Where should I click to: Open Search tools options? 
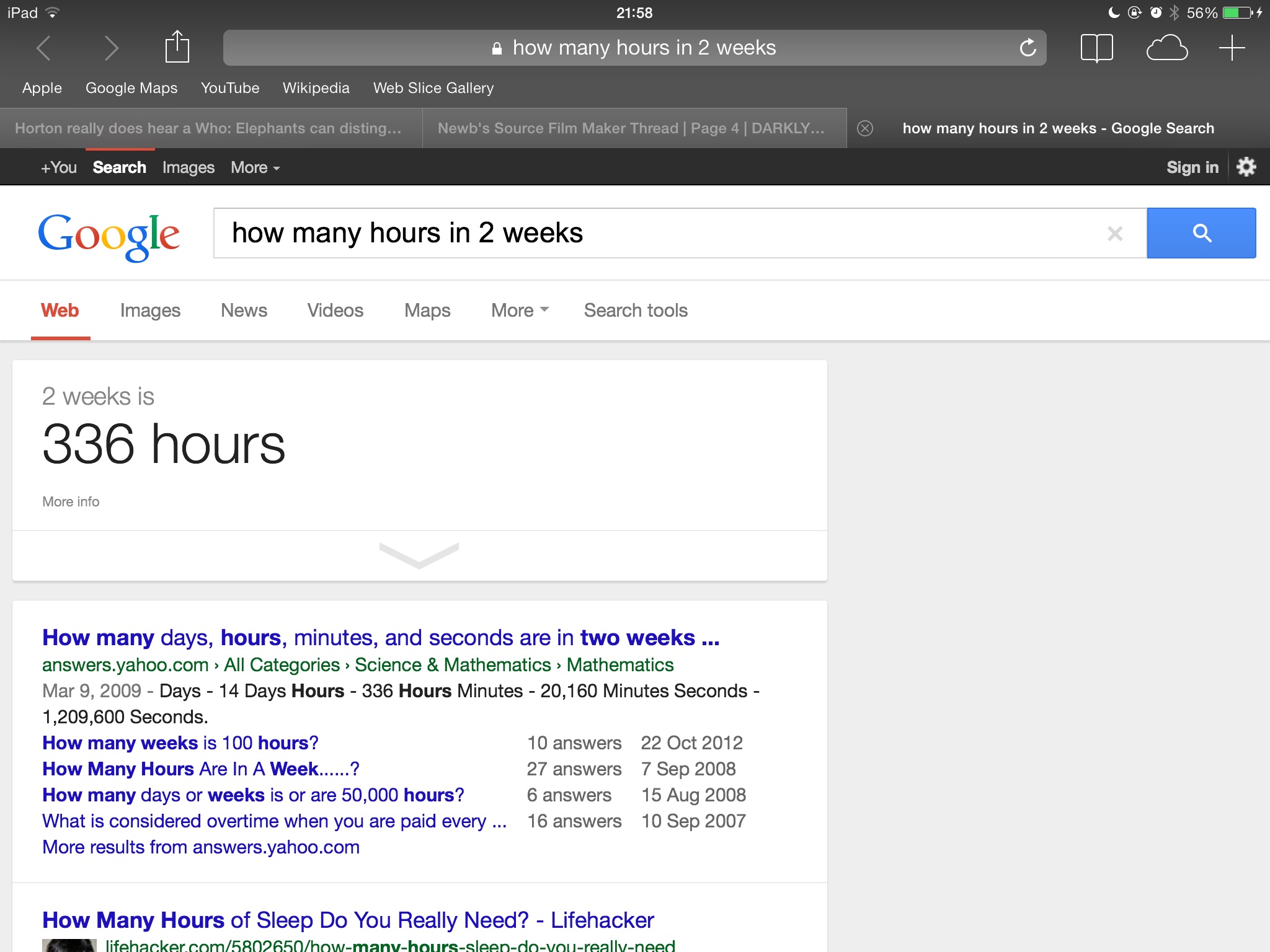pyautogui.click(x=635, y=310)
